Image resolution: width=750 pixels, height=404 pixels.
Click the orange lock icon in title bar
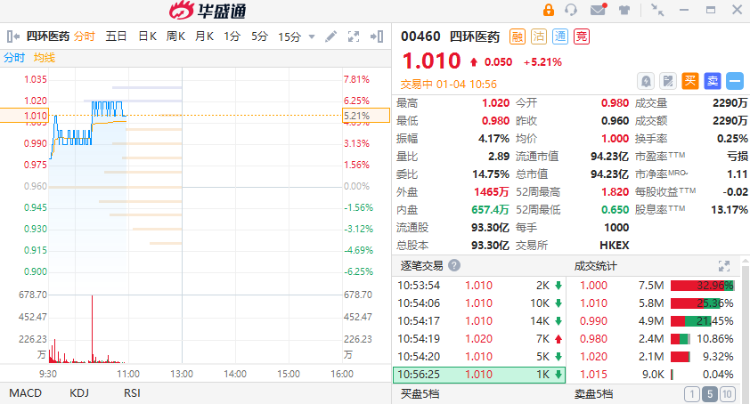[x=548, y=10]
